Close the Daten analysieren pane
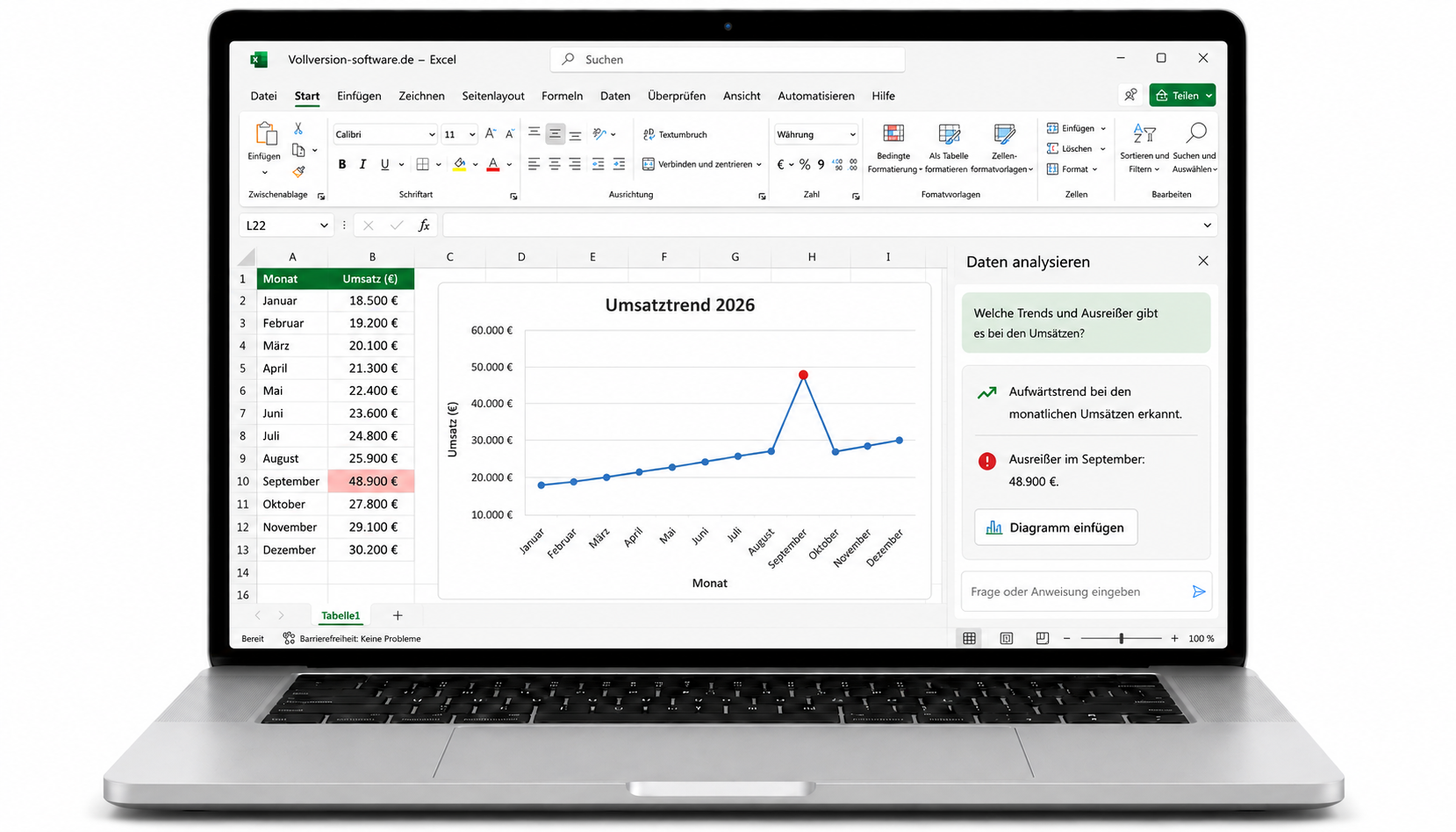Viewport: 1456px width, 832px height. tap(1203, 262)
